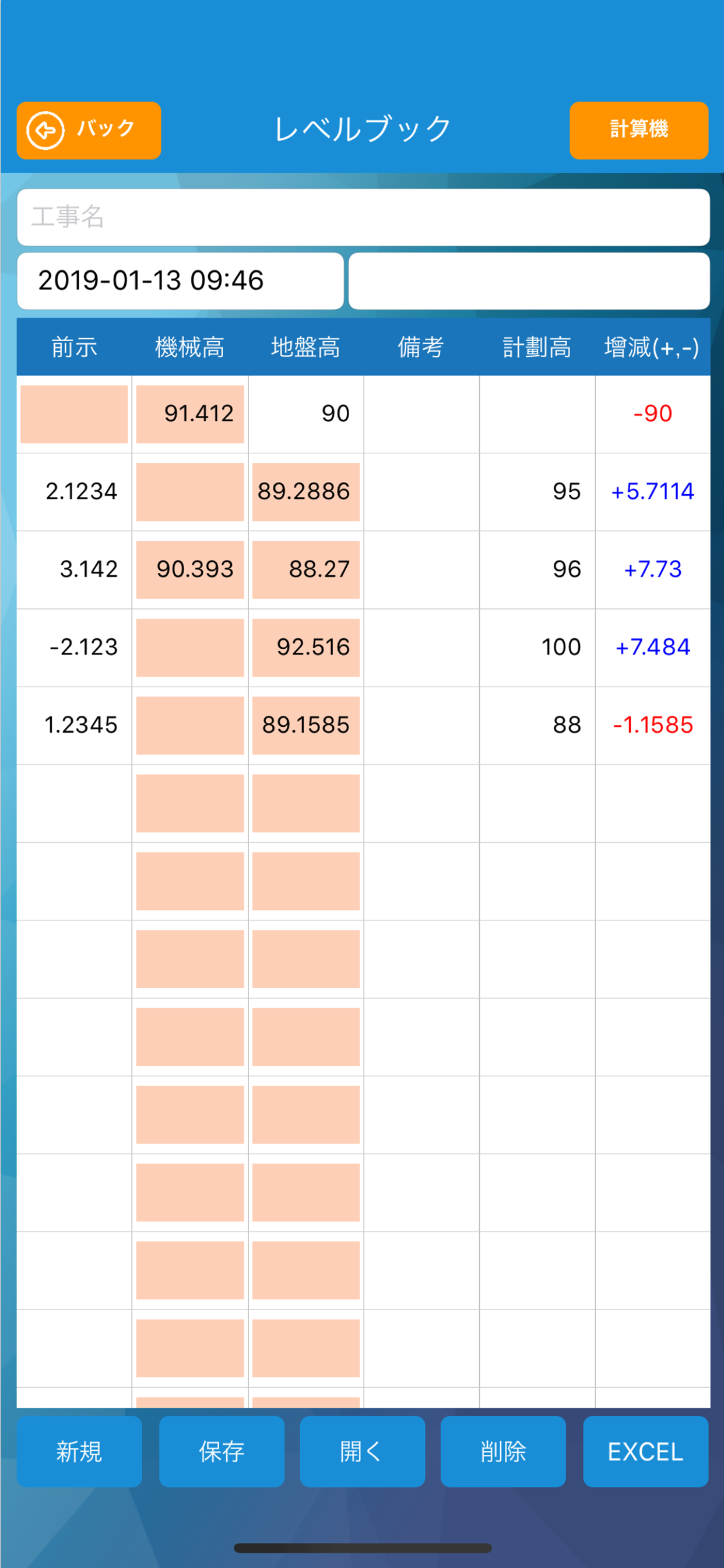Select the -2.123 foresight cell
Image resolution: width=724 pixels, height=1568 pixels.
(74, 647)
